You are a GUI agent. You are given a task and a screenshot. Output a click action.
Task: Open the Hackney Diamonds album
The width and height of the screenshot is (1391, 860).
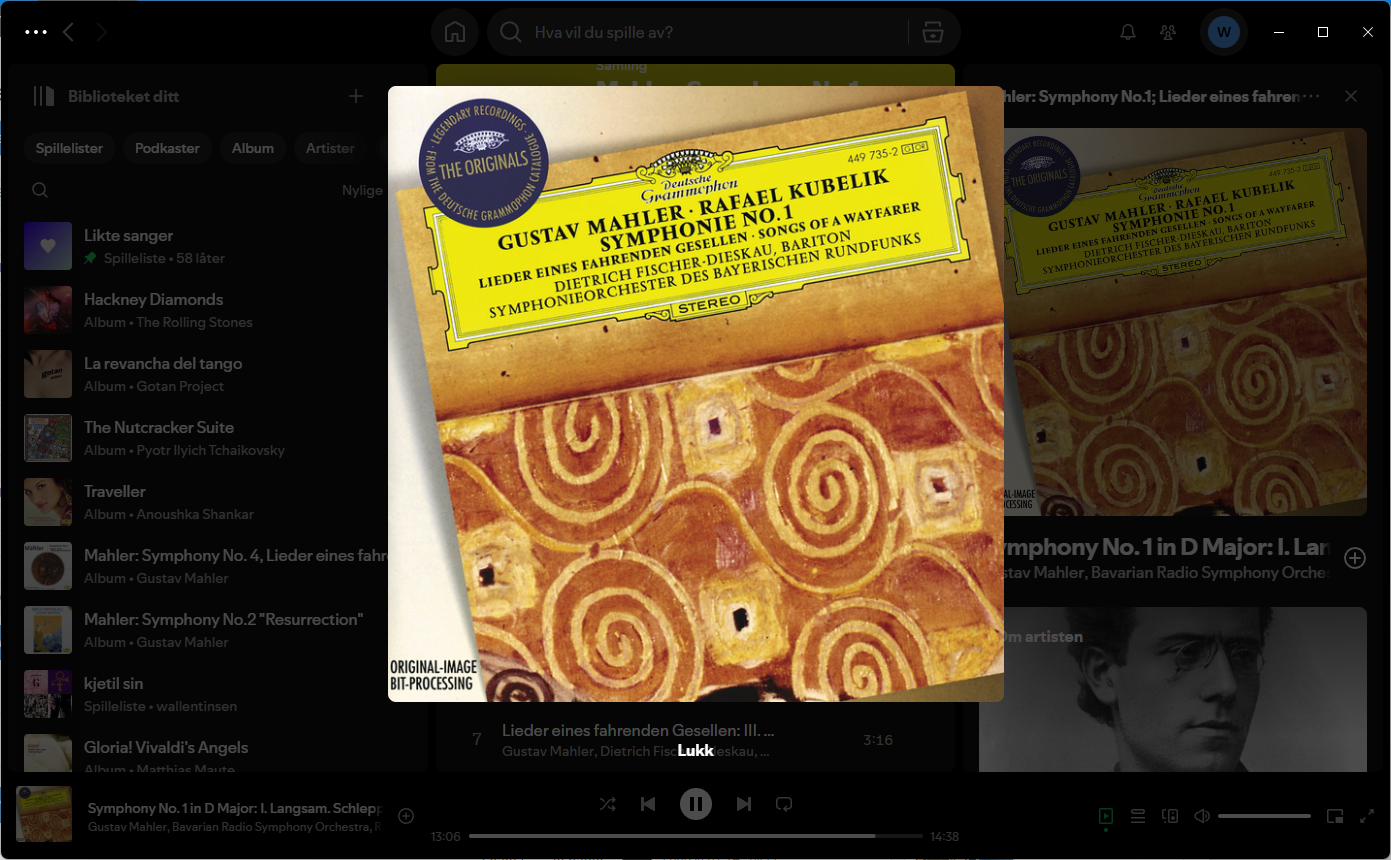tap(205, 310)
